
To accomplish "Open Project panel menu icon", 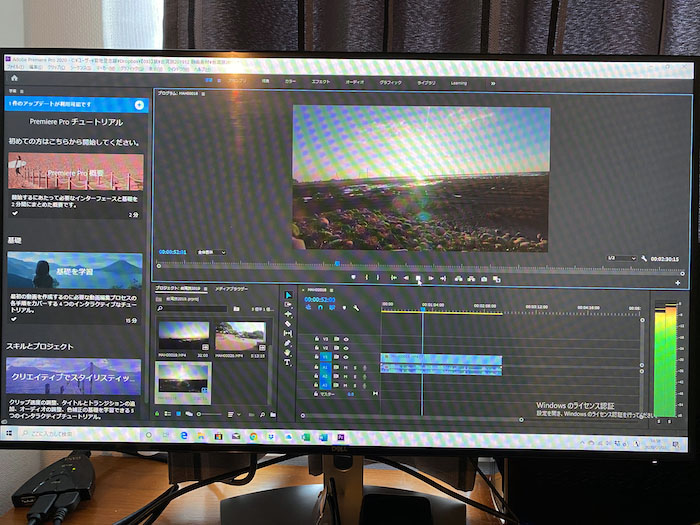I will pos(205,288).
